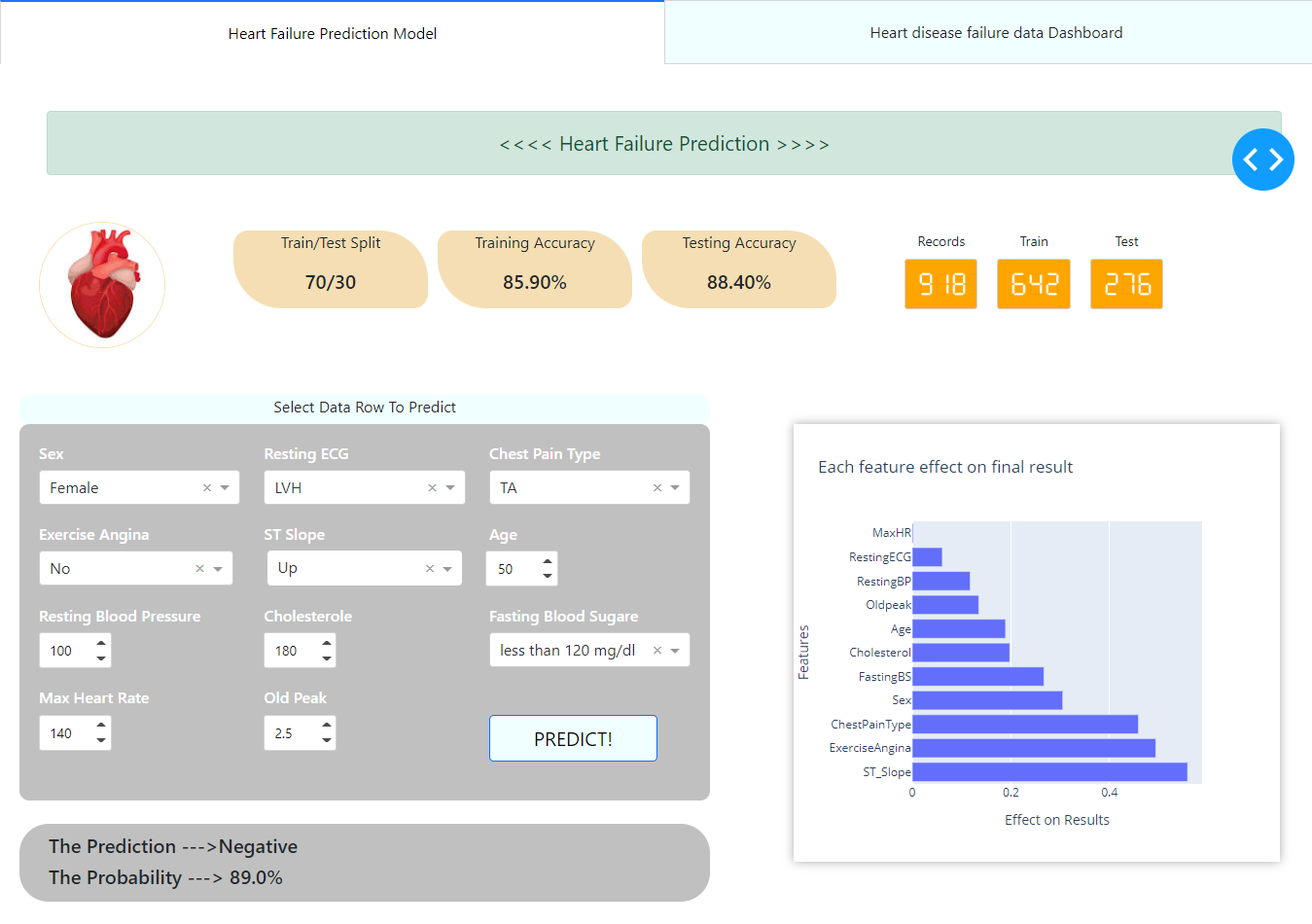This screenshot has width=1312, height=924.
Task: Click the left carousel arrow
Action: coord(1252,160)
